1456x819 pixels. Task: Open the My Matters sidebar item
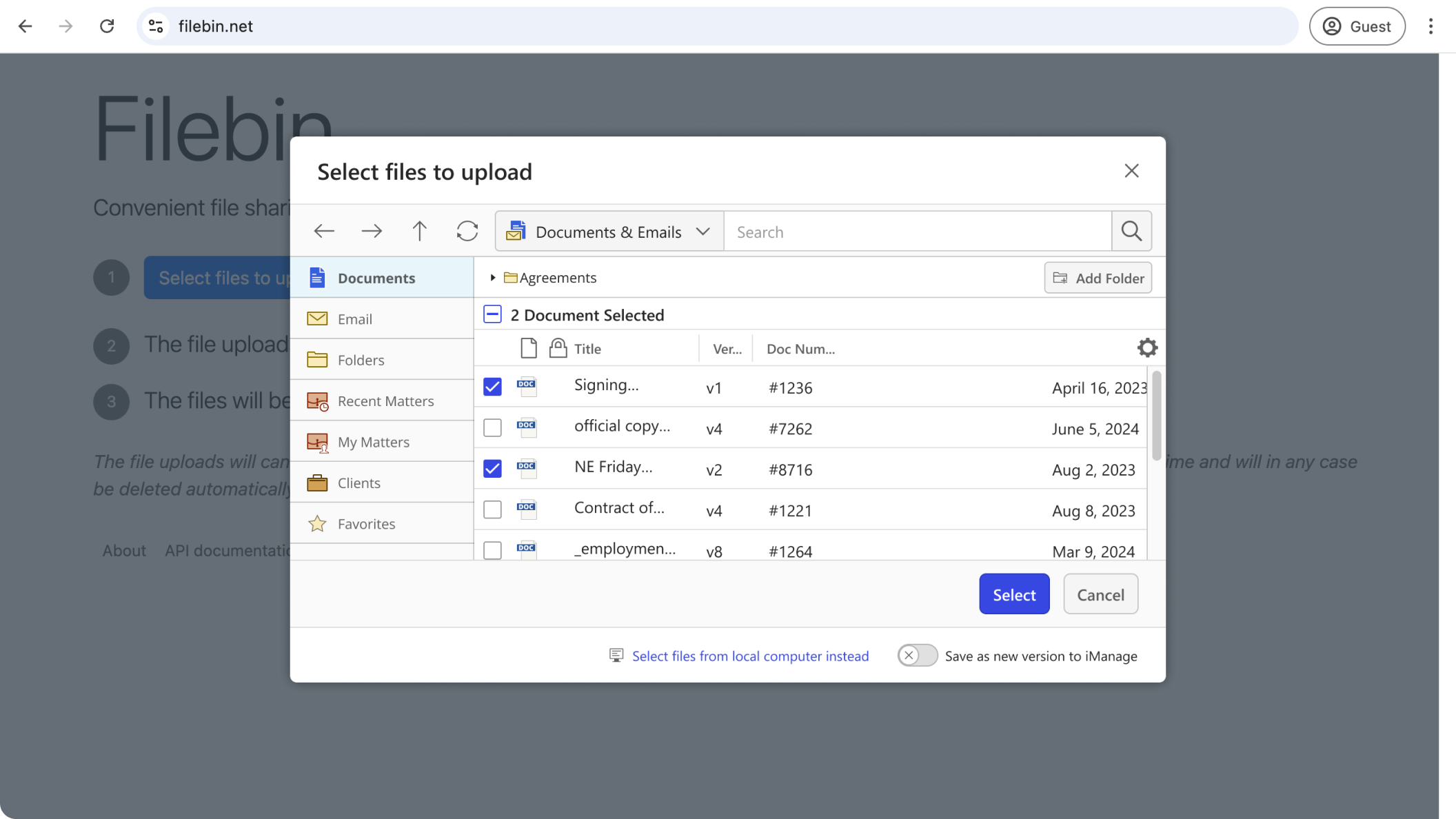click(x=373, y=442)
